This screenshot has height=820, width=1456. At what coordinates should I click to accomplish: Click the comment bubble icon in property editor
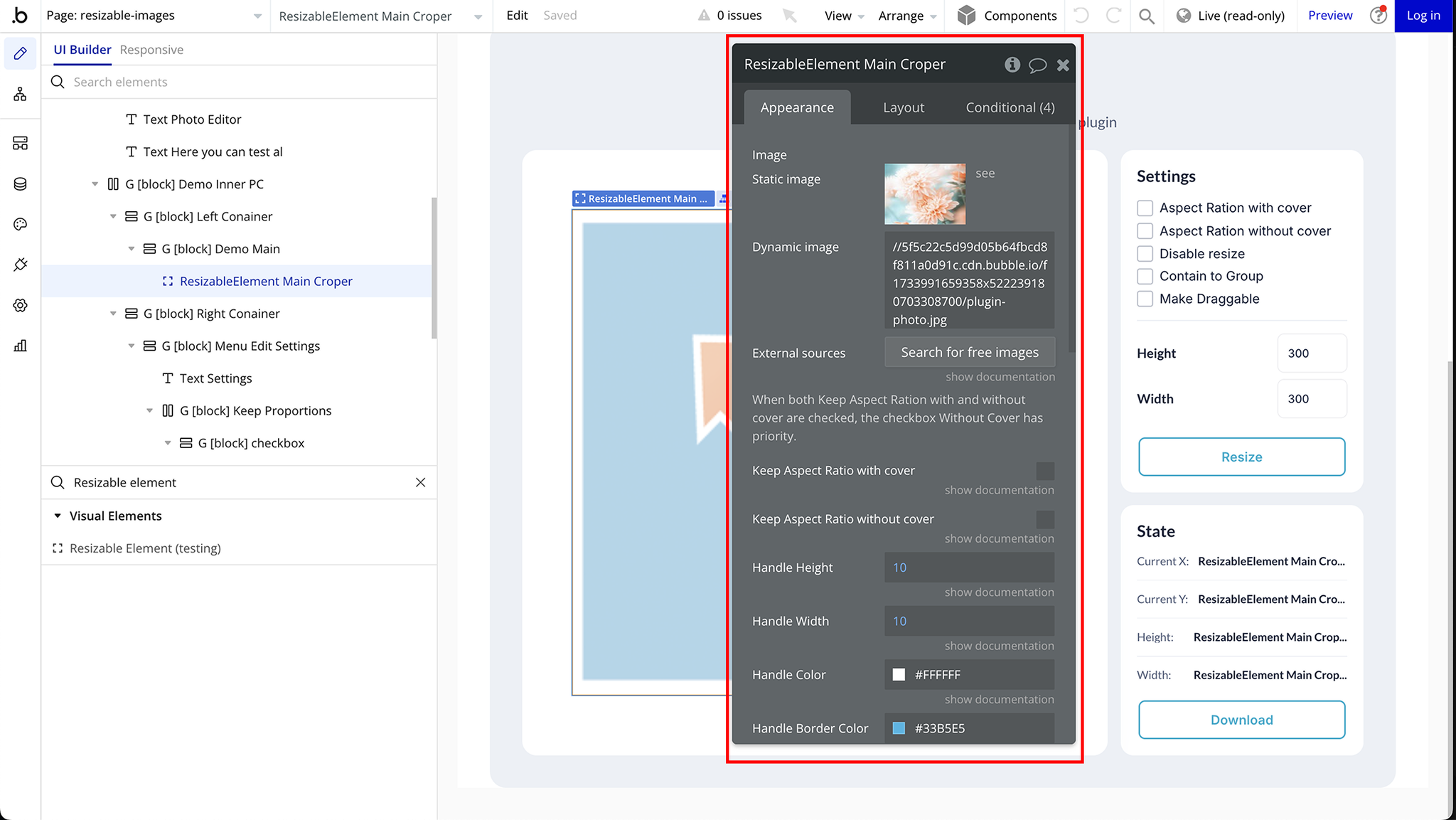click(x=1037, y=65)
